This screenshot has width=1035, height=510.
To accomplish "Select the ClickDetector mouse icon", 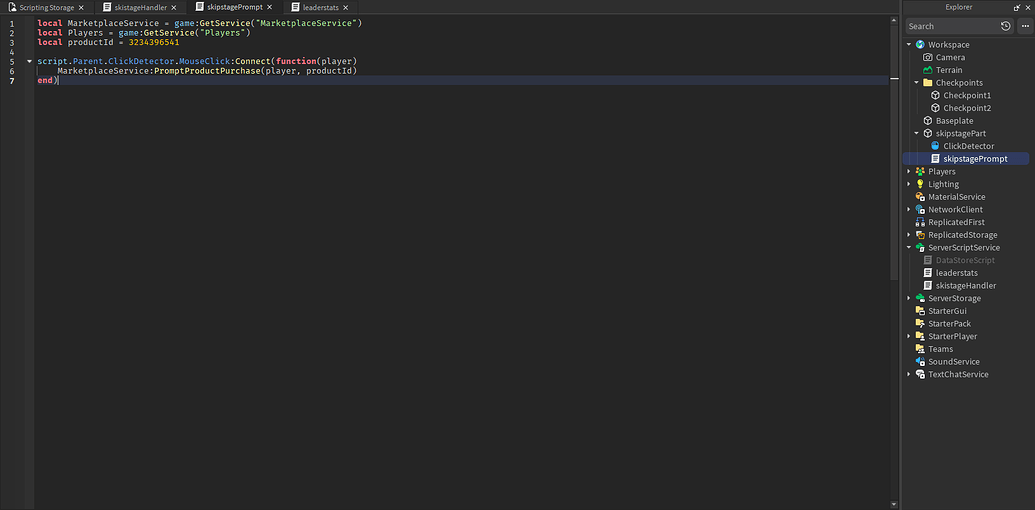I will [935, 146].
